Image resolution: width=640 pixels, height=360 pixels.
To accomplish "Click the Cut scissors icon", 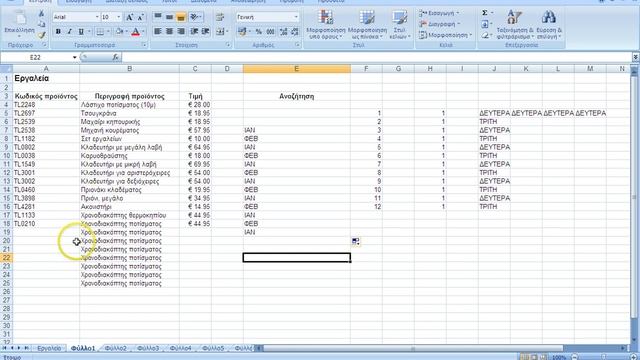I will coord(41,14).
